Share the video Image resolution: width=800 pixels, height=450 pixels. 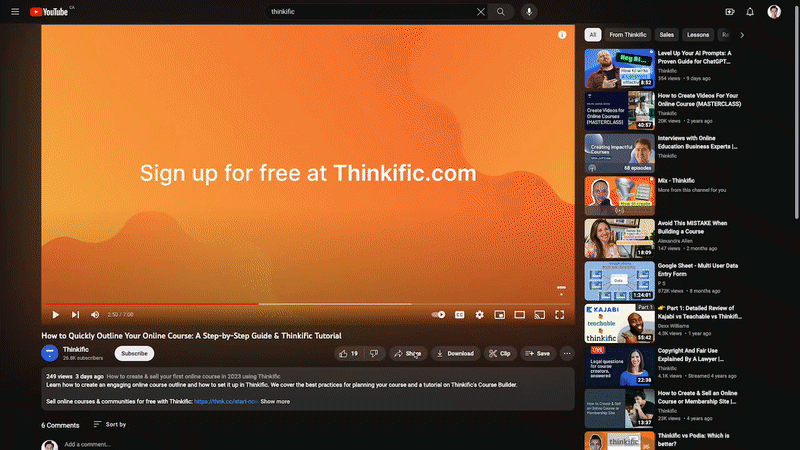coord(408,354)
